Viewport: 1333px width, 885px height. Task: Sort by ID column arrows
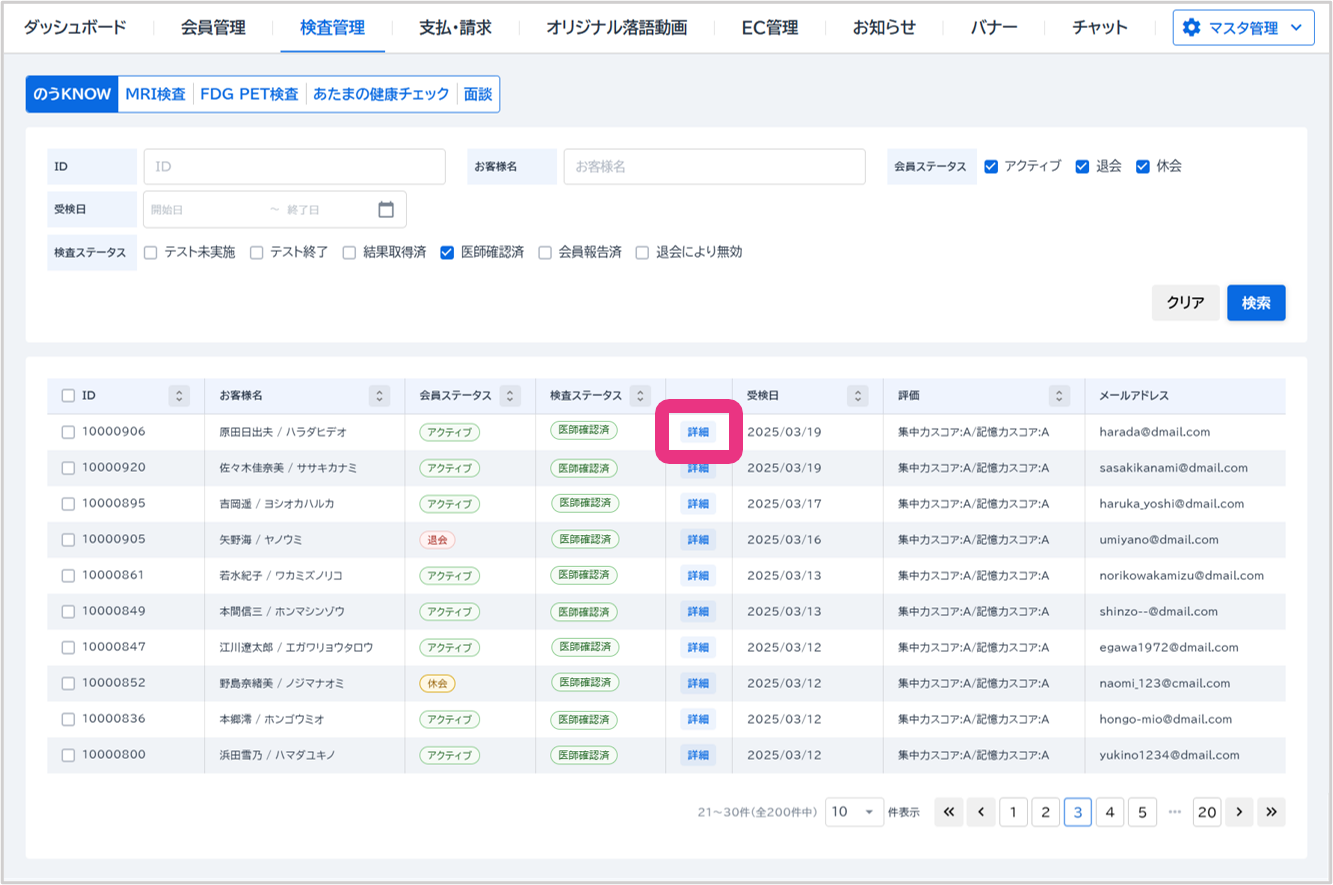click(179, 396)
